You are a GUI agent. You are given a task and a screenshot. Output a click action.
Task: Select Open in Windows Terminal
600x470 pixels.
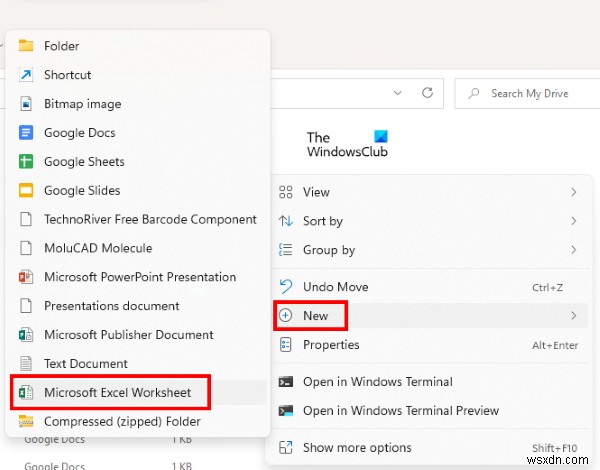tap(430, 382)
